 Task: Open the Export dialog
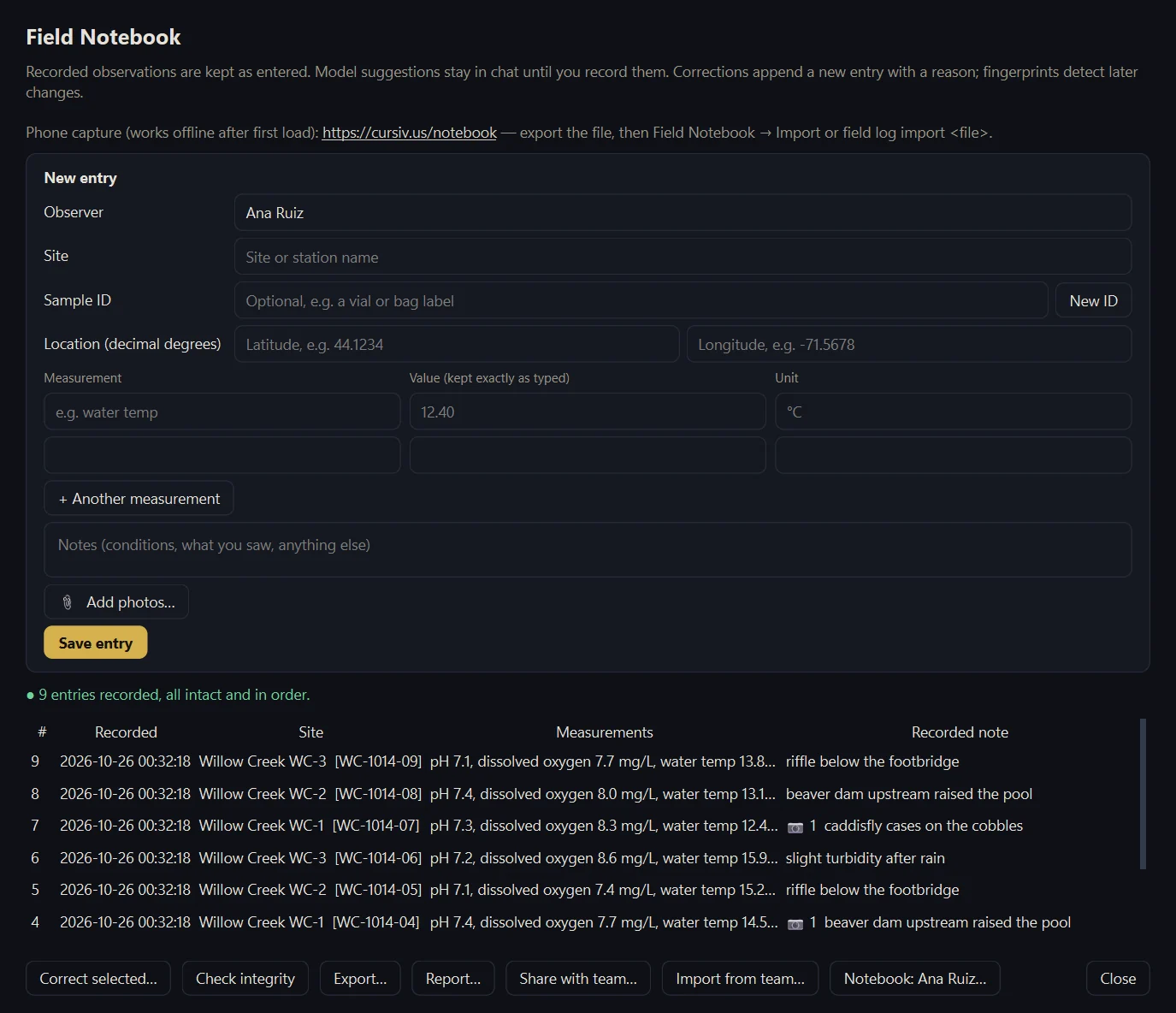pos(360,978)
